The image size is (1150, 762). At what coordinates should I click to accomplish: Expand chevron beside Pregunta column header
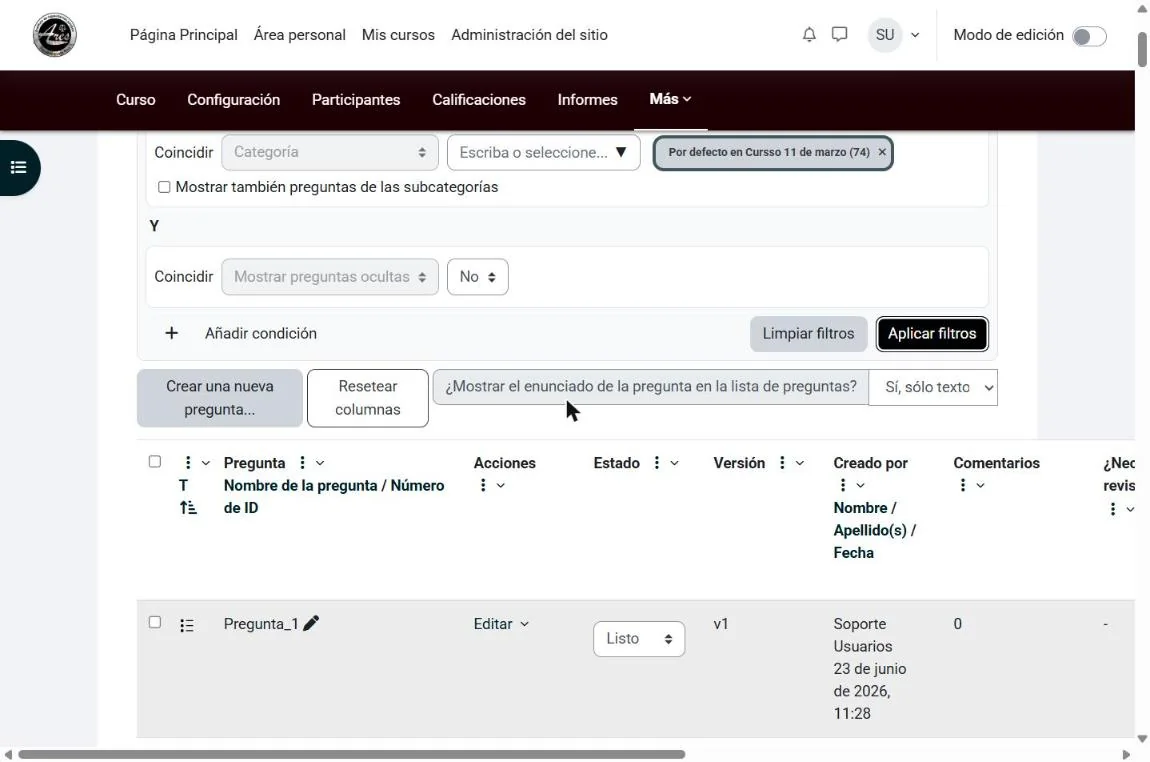click(320, 464)
